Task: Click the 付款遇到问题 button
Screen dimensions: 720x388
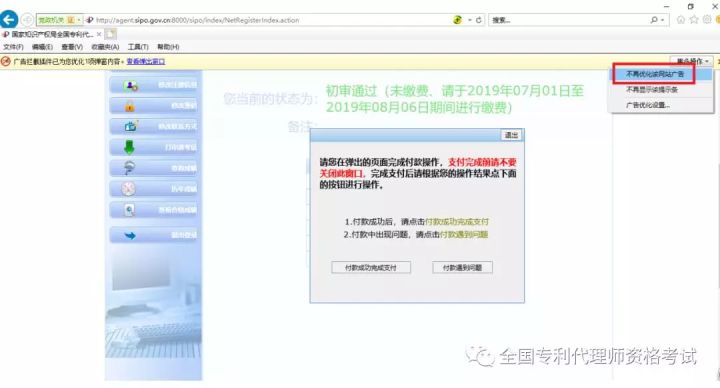Action: point(462,268)
